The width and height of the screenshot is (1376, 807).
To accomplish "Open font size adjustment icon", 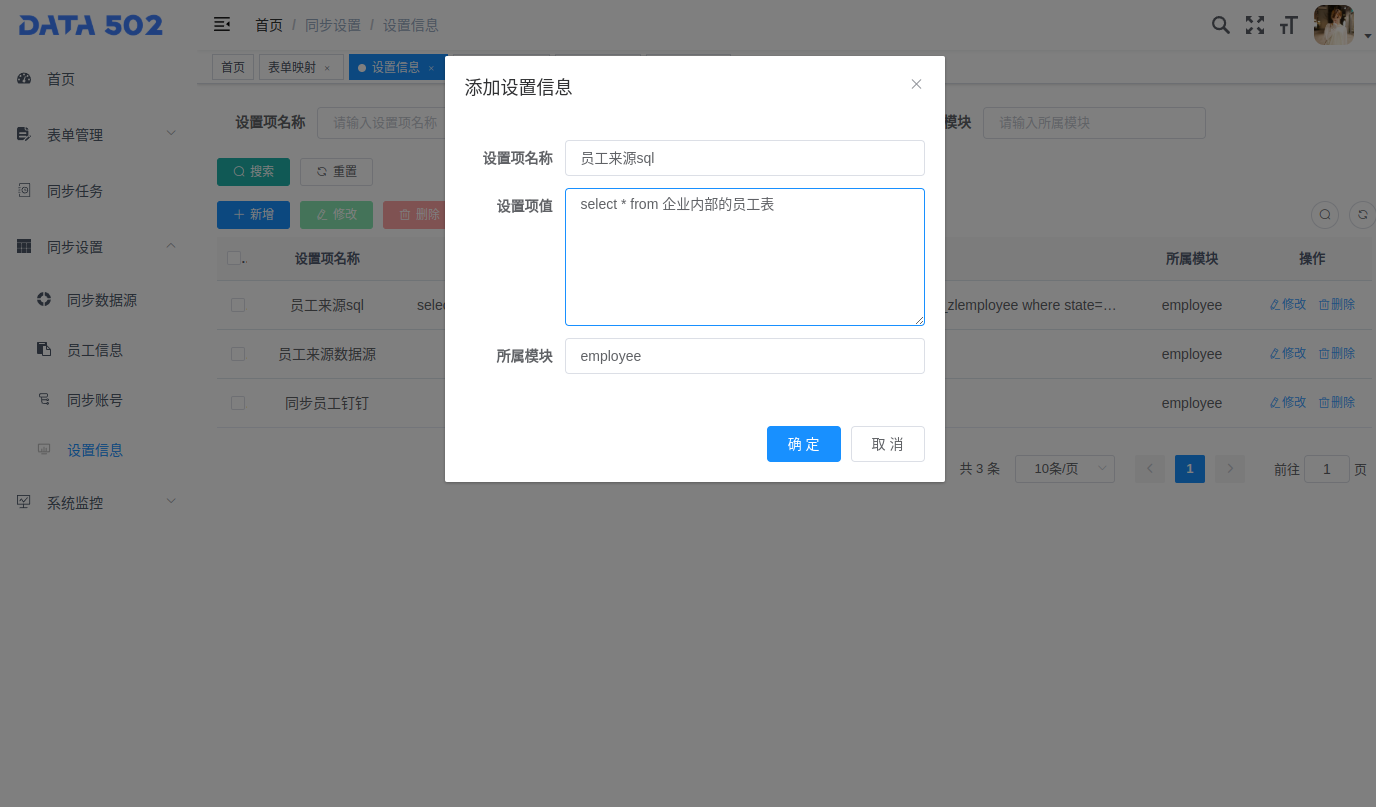I will click(1288, 25).
